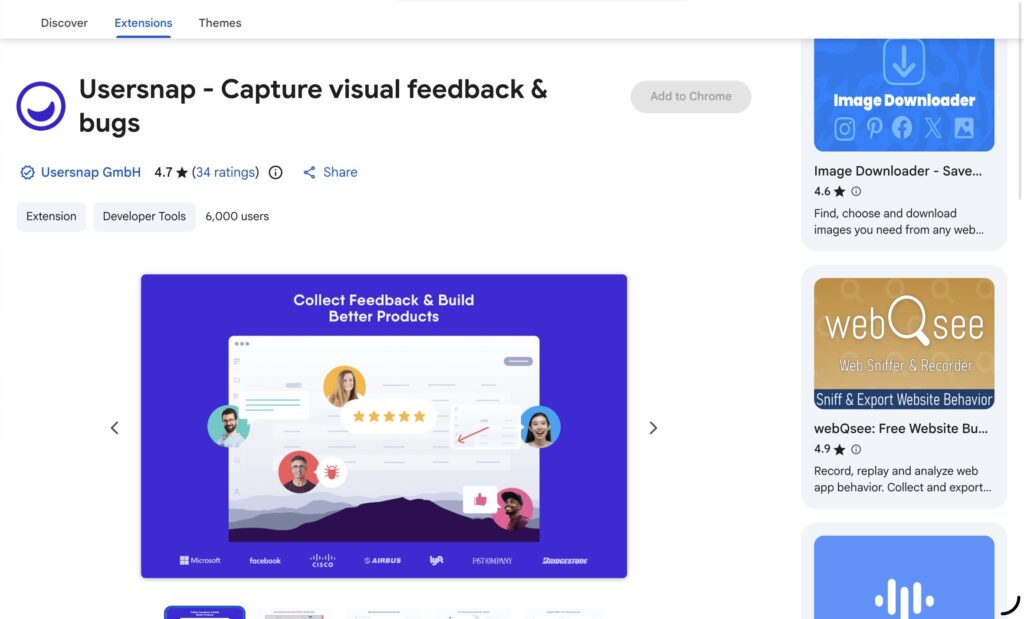
Task: Select the first screenshot thumbnail below the carousel
Action: (x=204, y=612)
